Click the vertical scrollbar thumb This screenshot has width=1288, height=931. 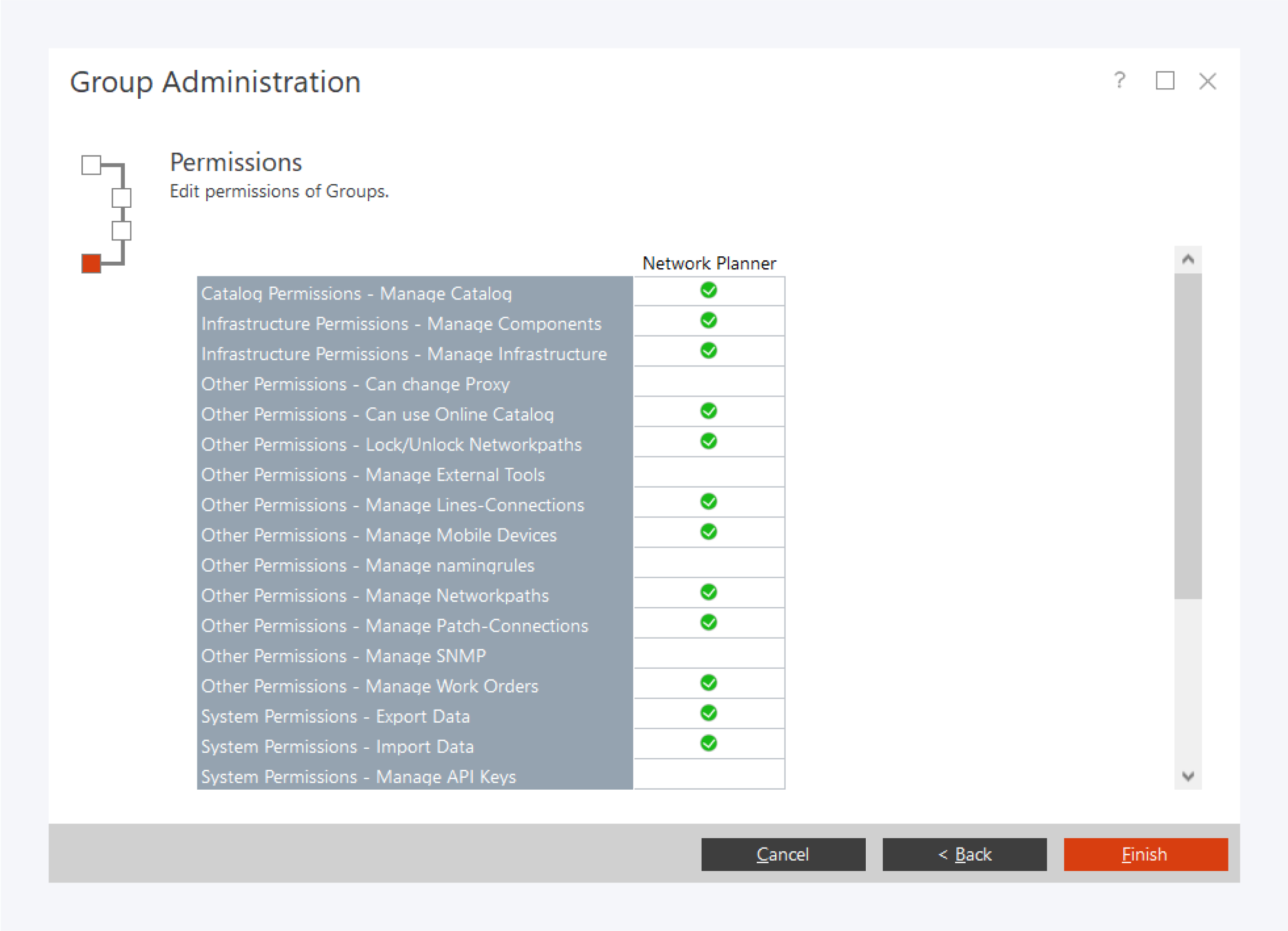(1188, 435)
